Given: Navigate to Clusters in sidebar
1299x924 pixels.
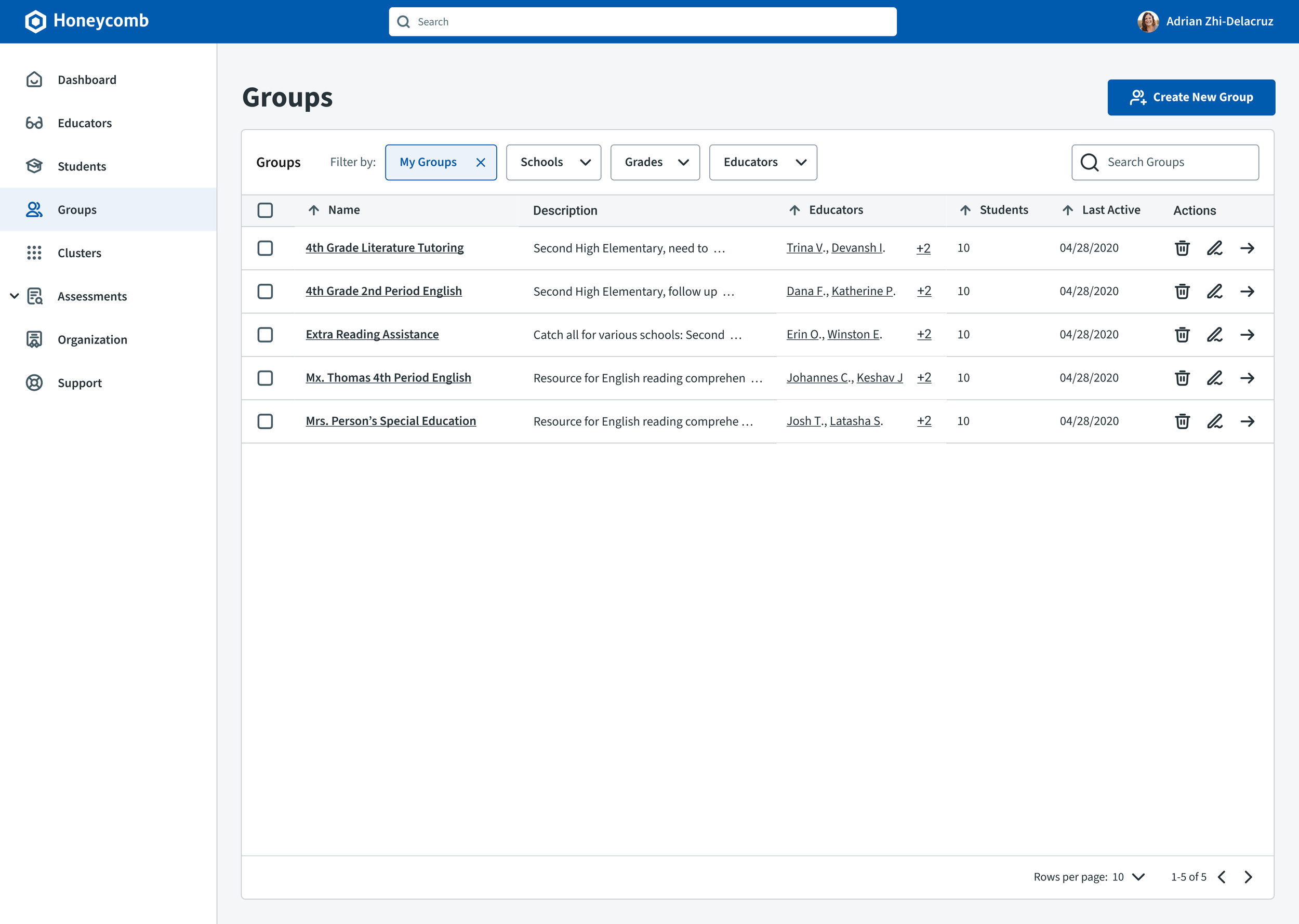Looking at the screenshot, I should click(79, 253).
